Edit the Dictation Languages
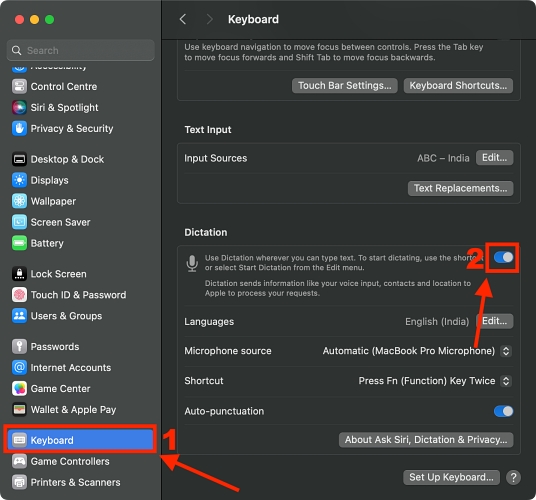 pos(494,321)
